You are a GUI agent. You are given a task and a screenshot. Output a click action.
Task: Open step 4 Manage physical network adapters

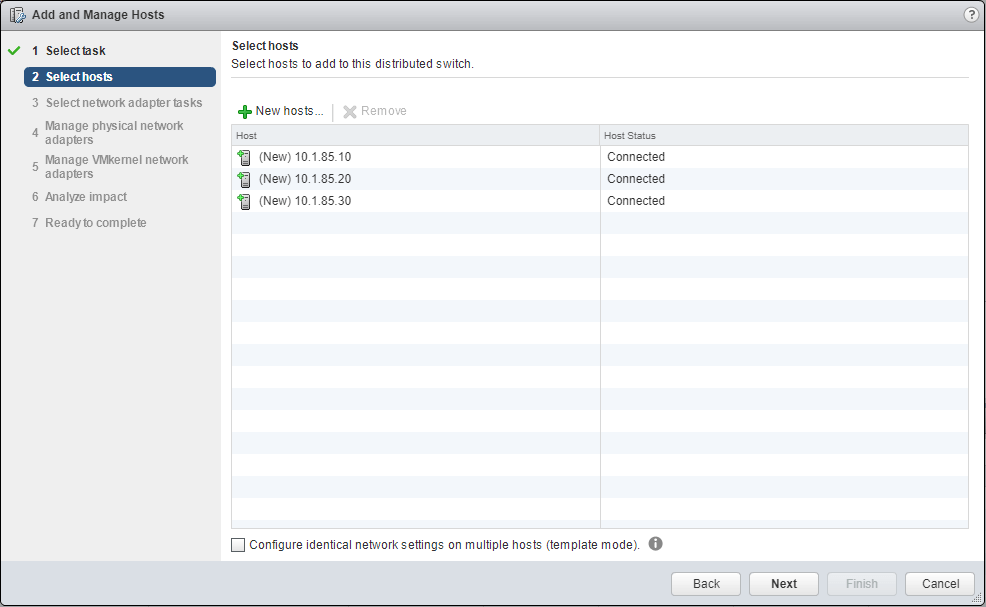[x=108, y=133]
